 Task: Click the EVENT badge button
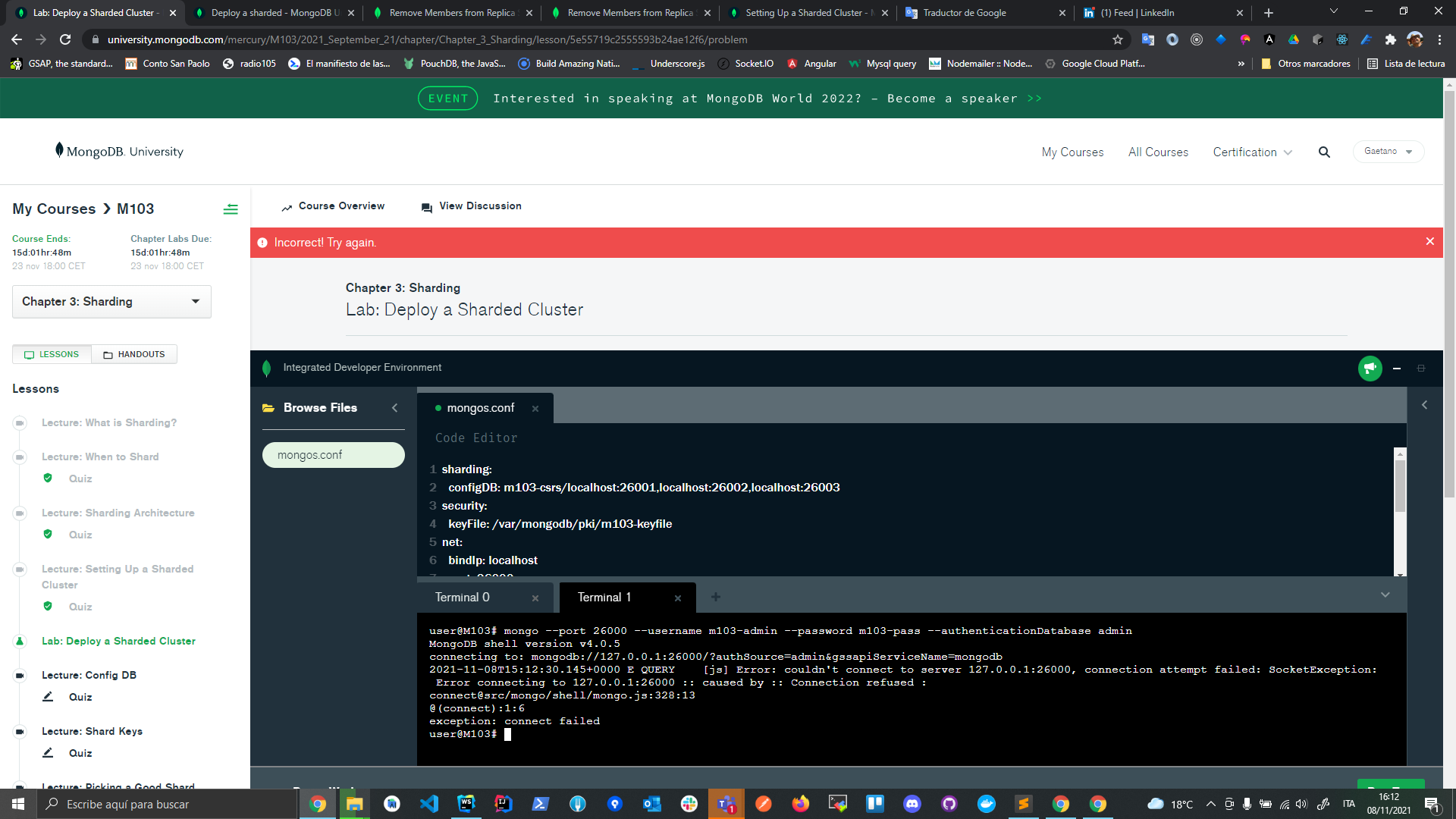(447, 99)
